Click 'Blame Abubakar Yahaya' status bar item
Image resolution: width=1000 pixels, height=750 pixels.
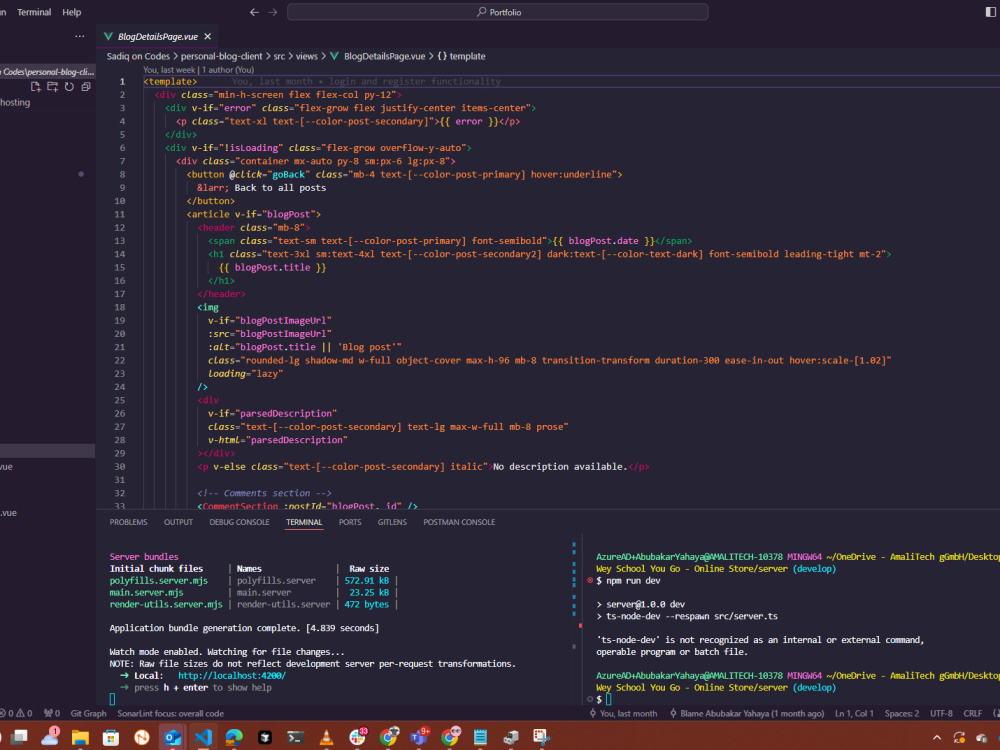(x=746, y=714)
